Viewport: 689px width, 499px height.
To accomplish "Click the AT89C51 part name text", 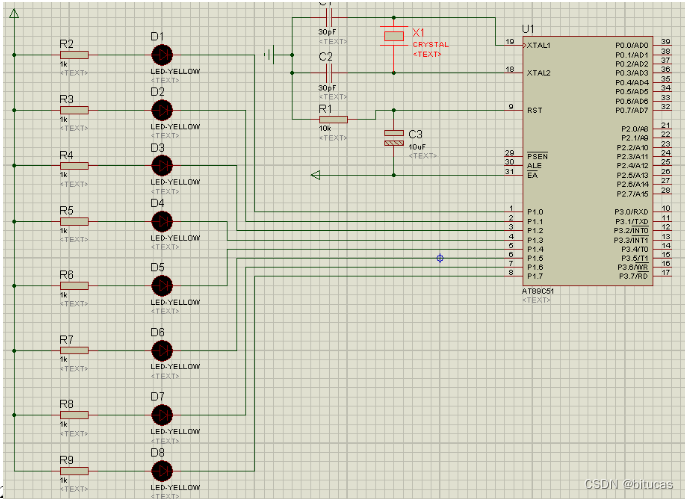I will pos(538,291).
